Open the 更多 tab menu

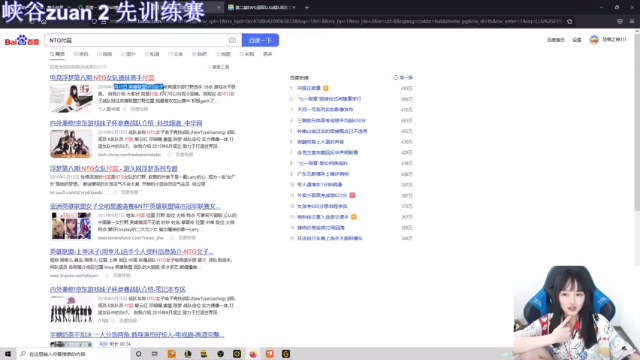[268, 54]
